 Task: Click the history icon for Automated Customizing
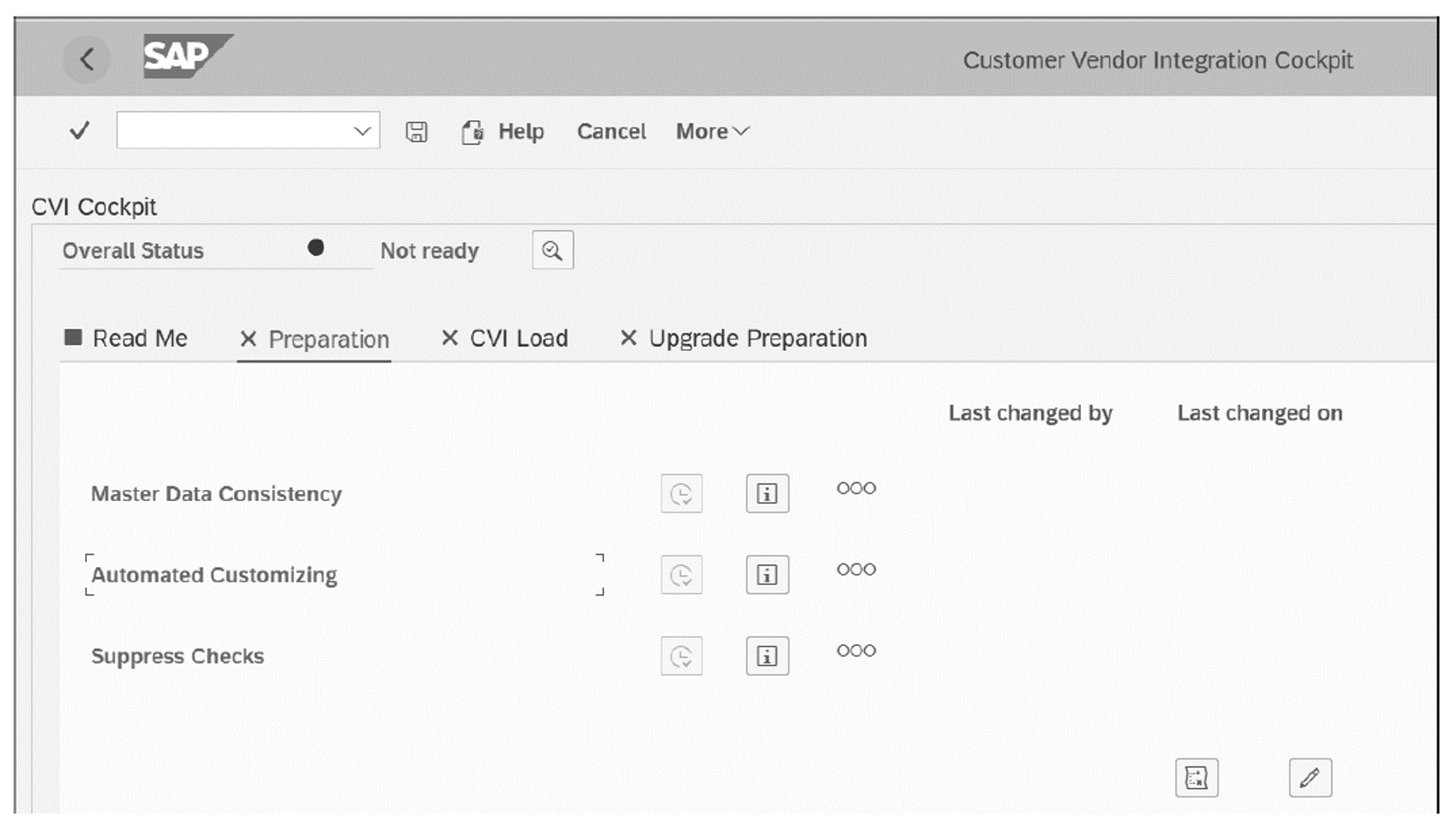tap(682, 575)
